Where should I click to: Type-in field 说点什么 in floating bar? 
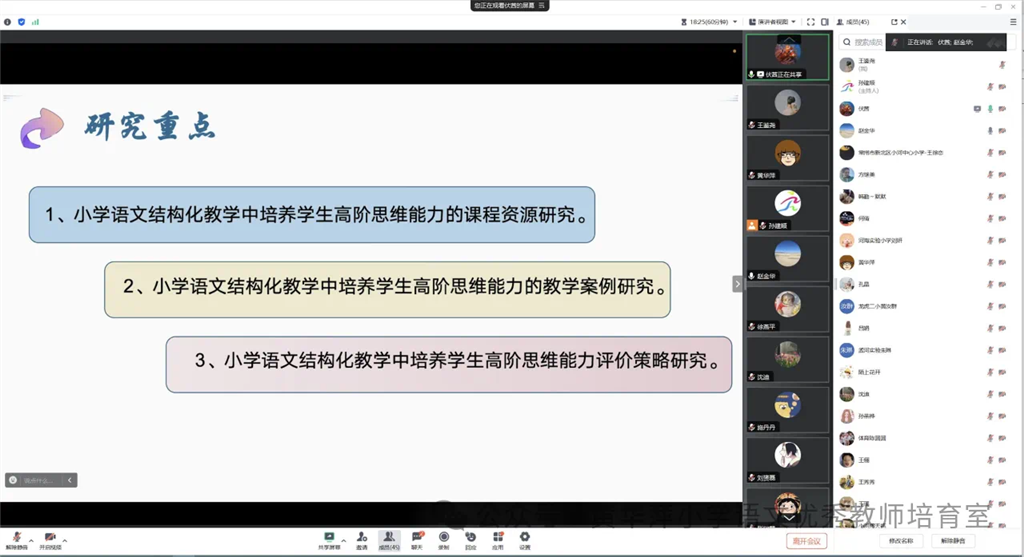point(41,480)
